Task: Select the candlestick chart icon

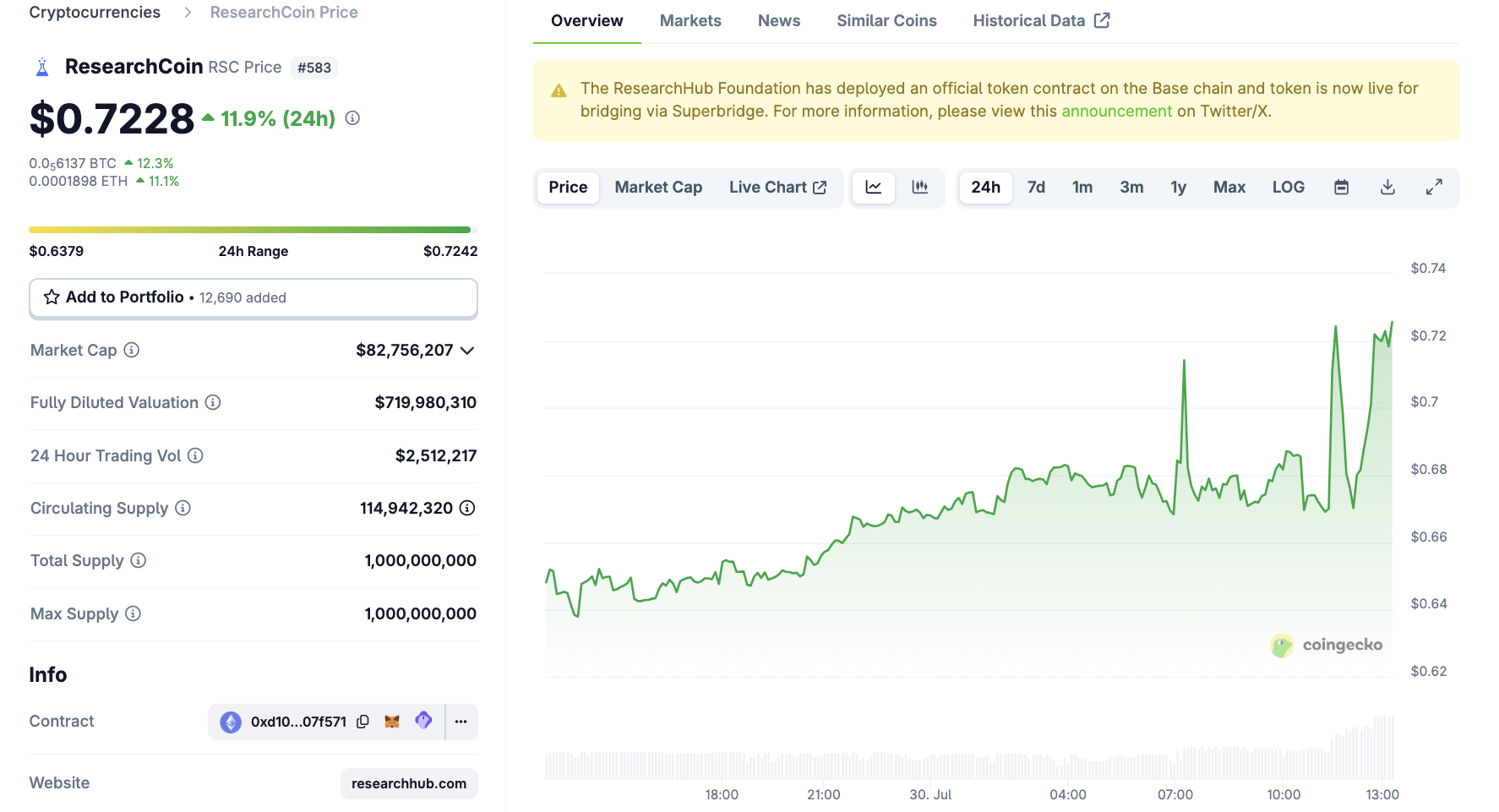Action: pyautogui.click(x=920, y=188)
